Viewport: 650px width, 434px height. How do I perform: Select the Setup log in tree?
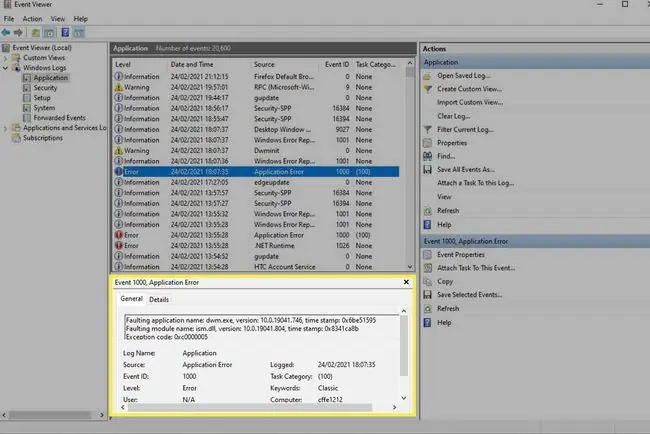tap(42, 98)
